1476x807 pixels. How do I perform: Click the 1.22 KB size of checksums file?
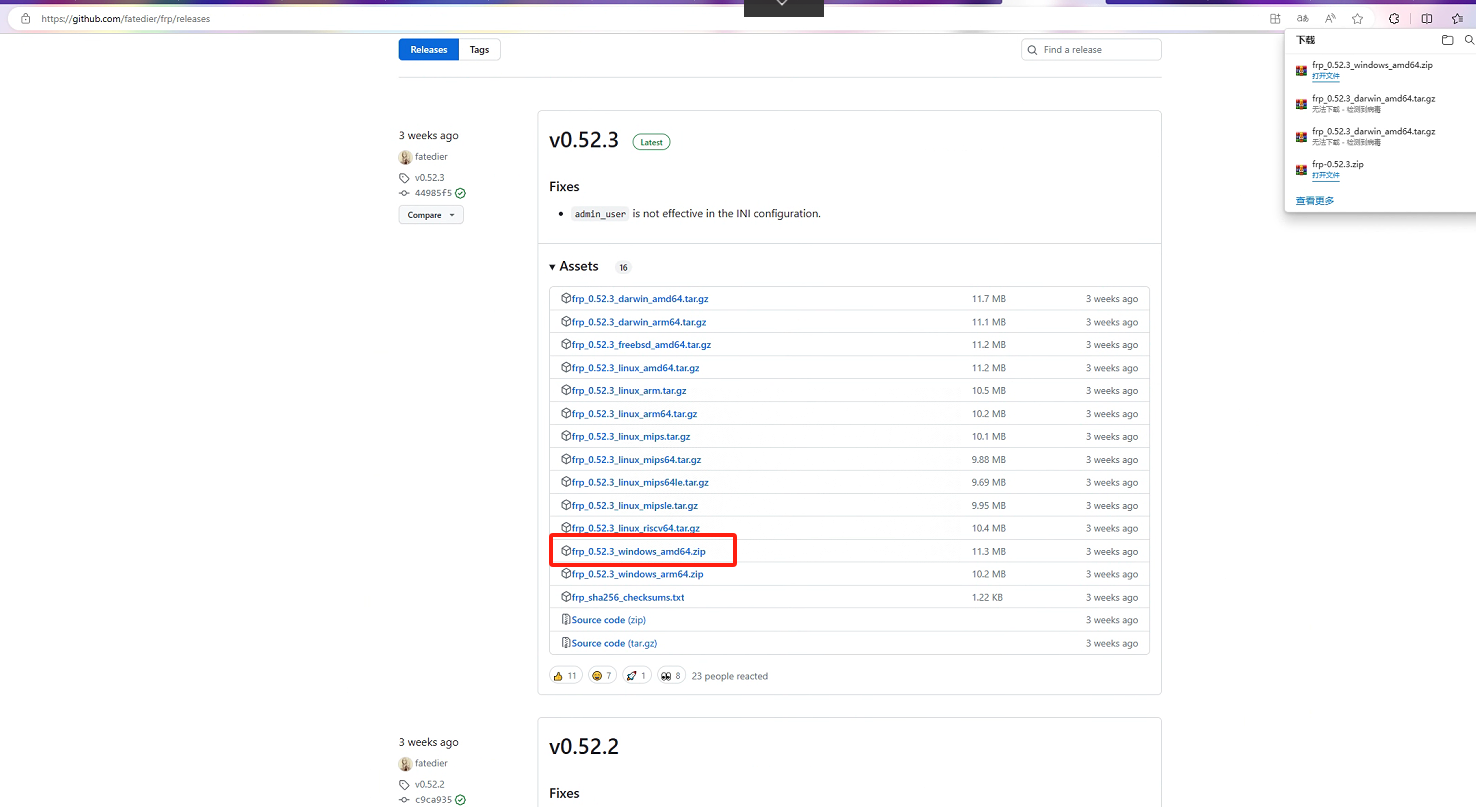[987, 597]
